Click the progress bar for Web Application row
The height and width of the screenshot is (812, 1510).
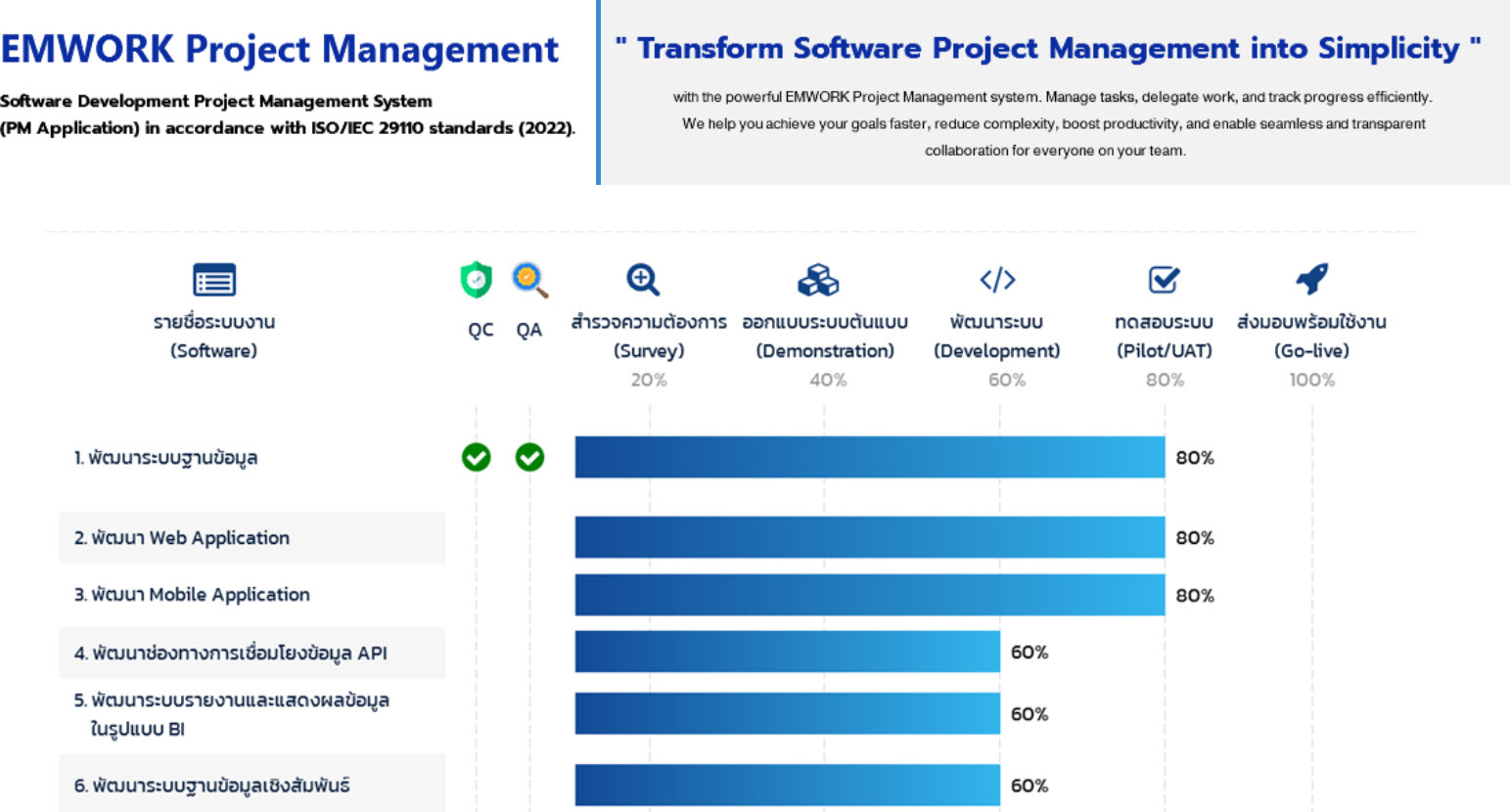pyautogui.click(x=870, y=537)
